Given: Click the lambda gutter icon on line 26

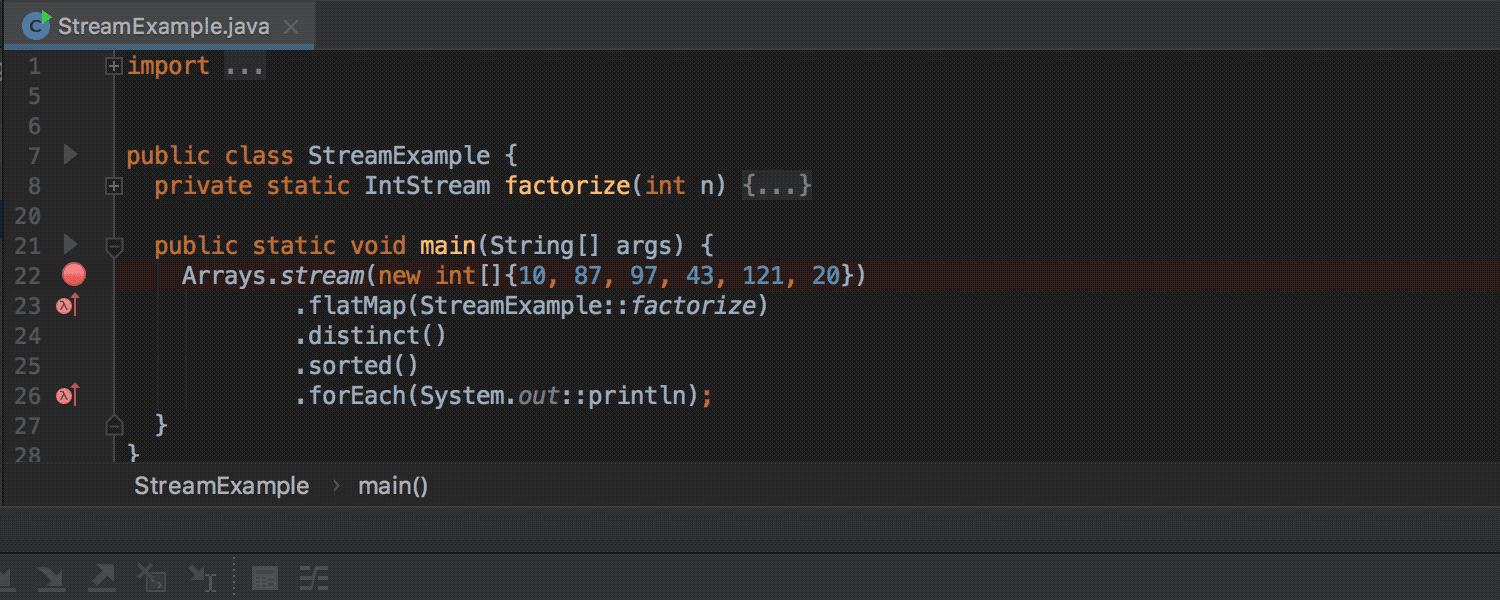Looking at the screenshot, I should click(x=68, y=396).
